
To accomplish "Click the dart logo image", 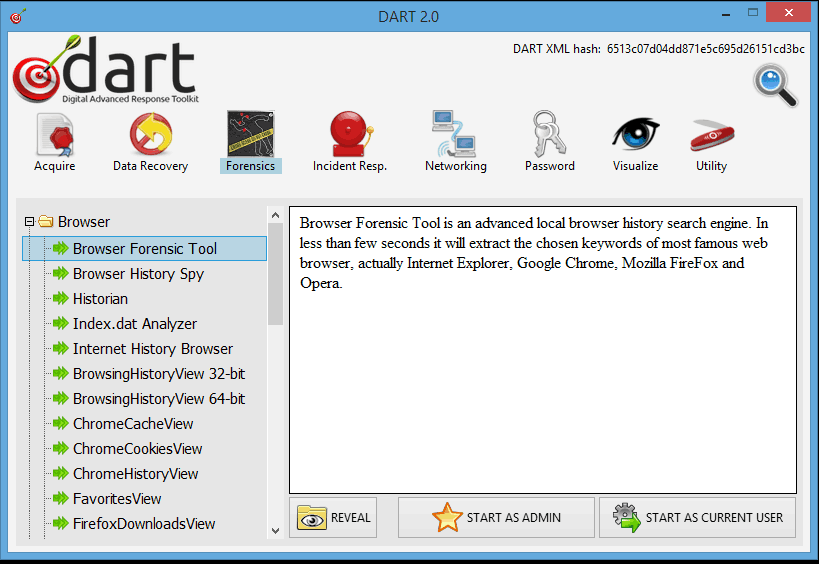I will 106,69.
